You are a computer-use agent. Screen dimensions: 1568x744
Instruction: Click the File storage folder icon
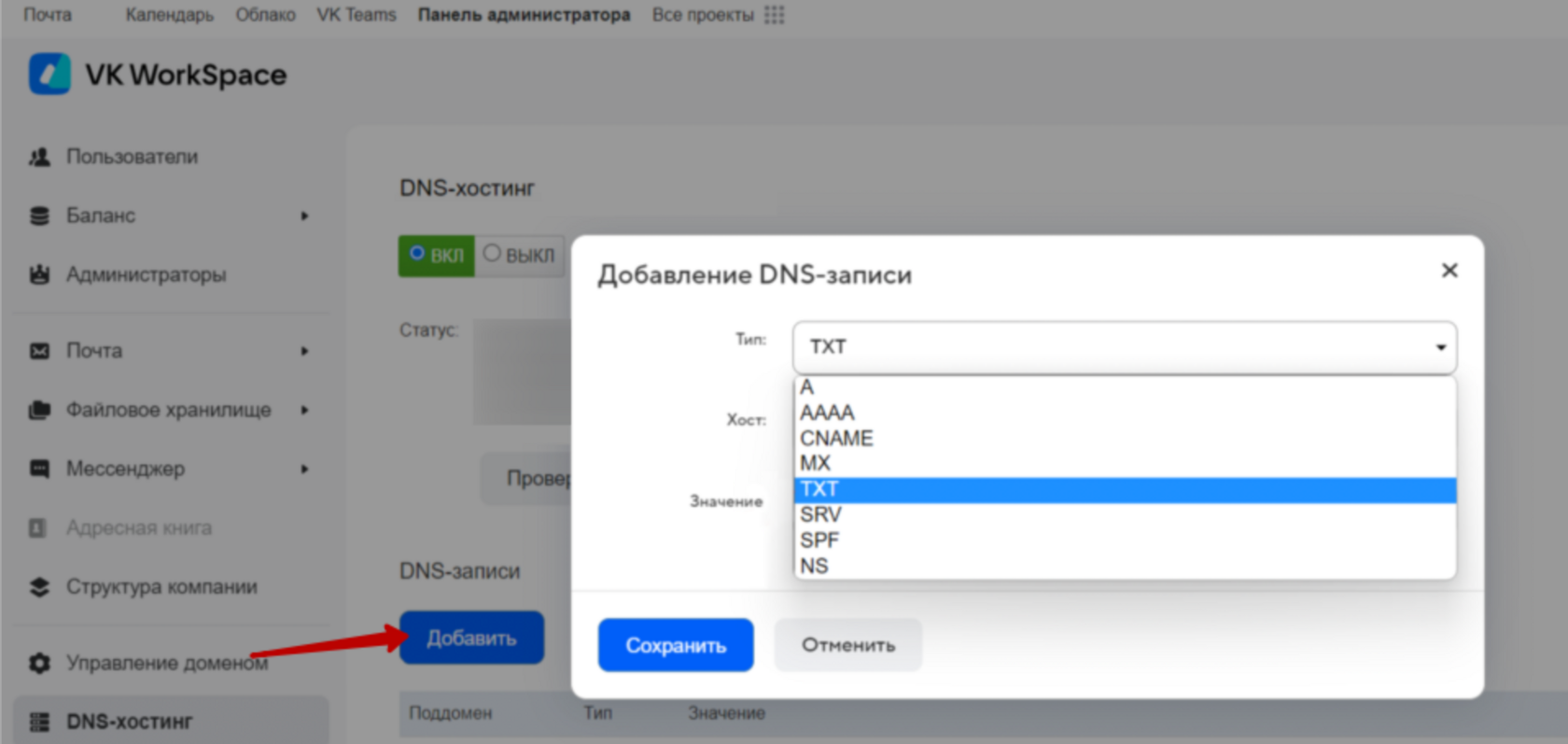point(39,410)
